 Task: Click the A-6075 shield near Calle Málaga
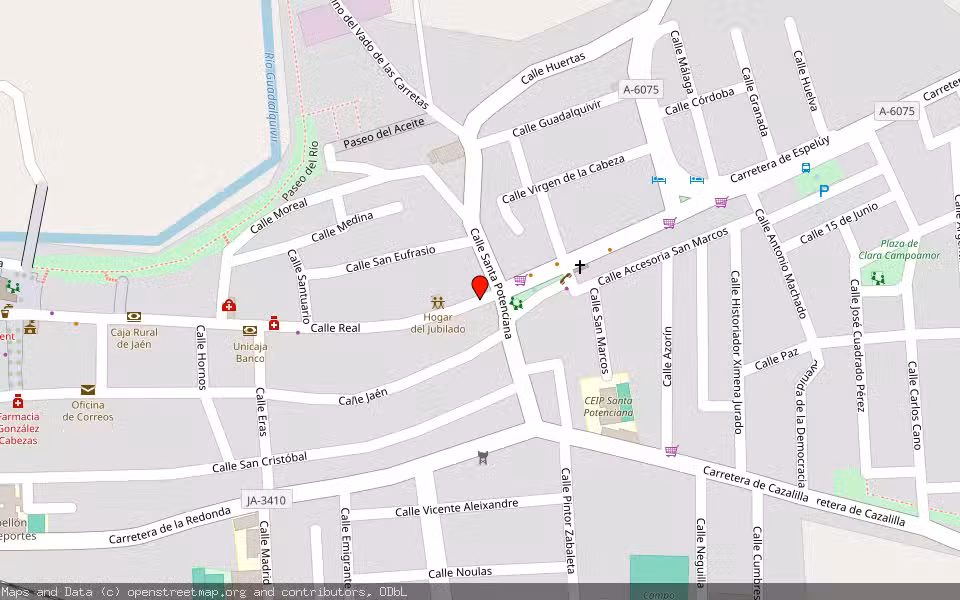640,90
